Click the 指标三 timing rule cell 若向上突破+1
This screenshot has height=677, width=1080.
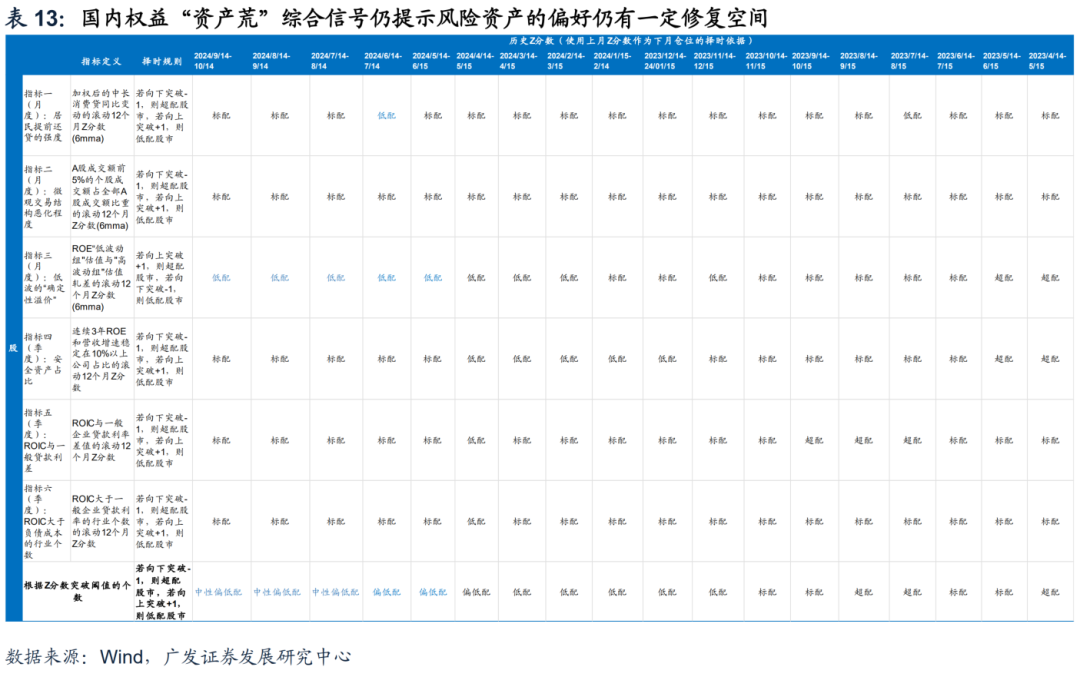160,278
